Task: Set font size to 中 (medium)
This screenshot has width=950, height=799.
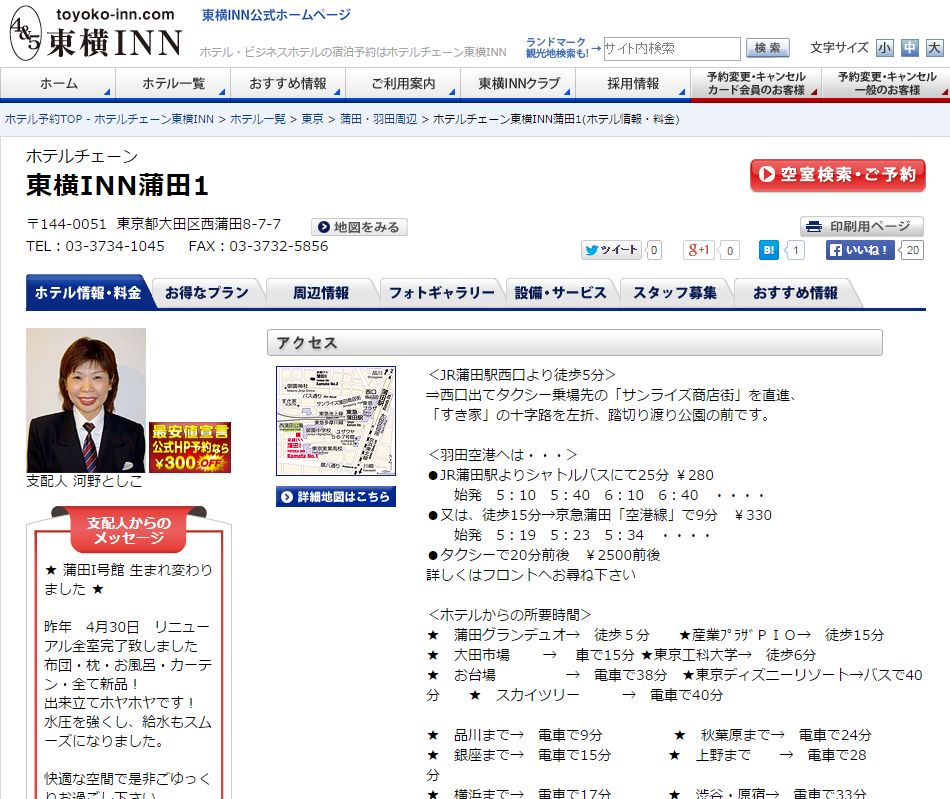Action: tap(909, 48)
